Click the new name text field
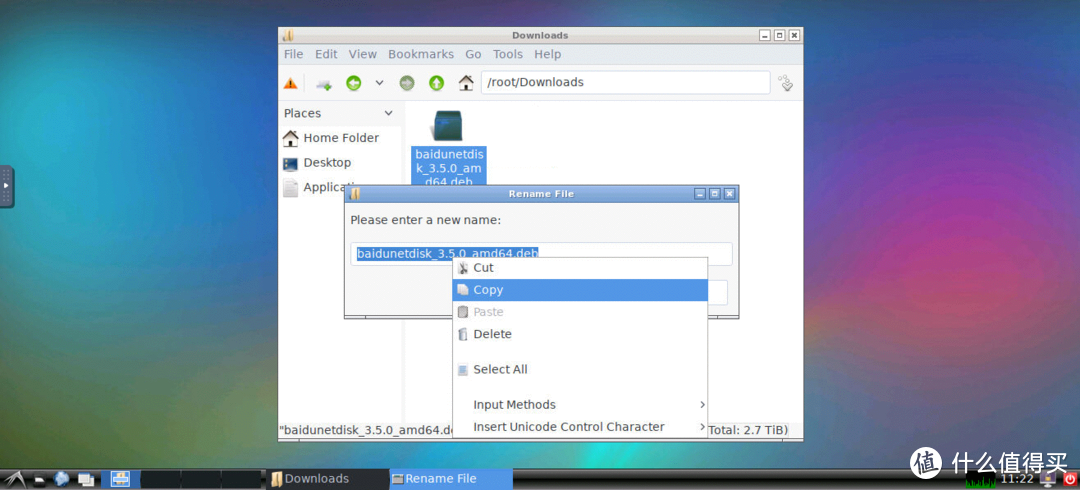This screenshot has height=490, width=1080. tap(541, 254)
